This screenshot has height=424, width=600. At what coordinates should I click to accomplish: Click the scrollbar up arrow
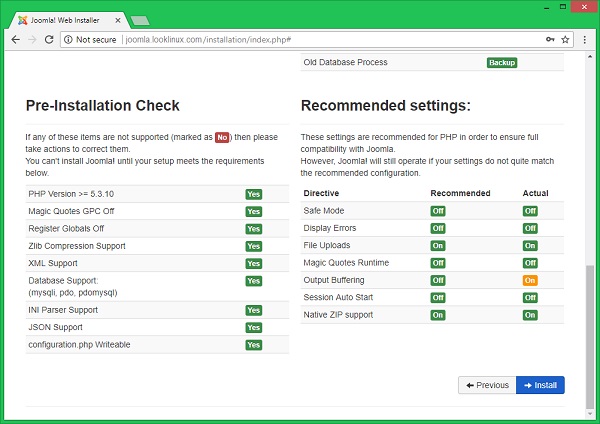[590, 57]
